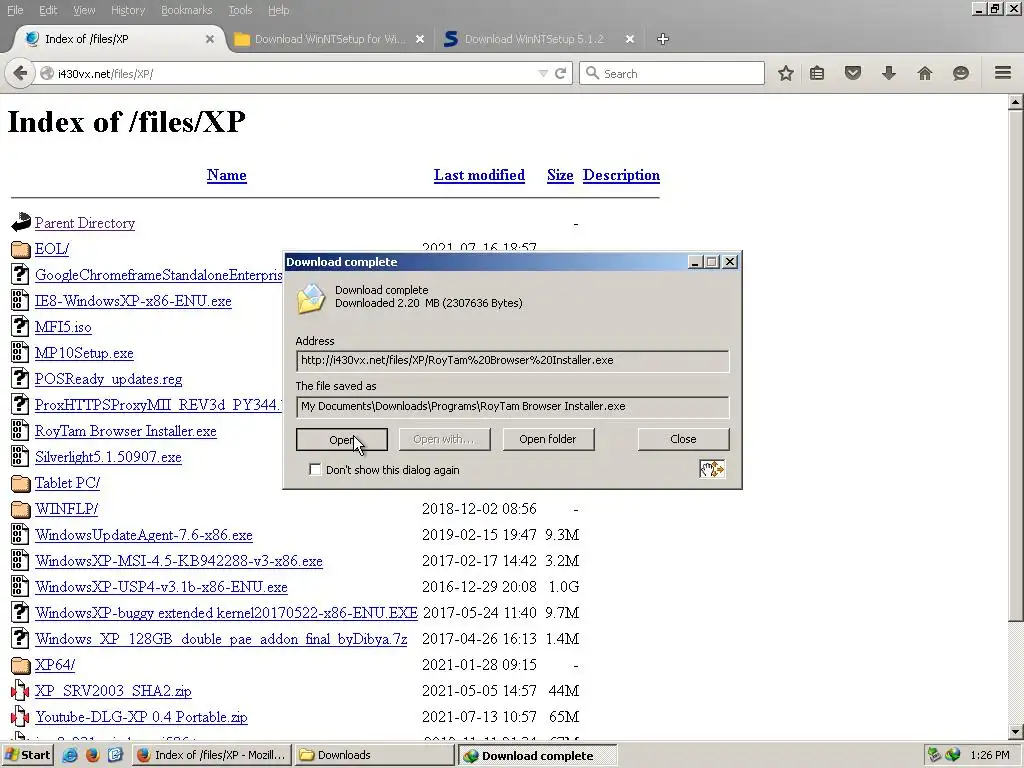Open the RoyTam Browser Installer.exe link

point(125,431)
